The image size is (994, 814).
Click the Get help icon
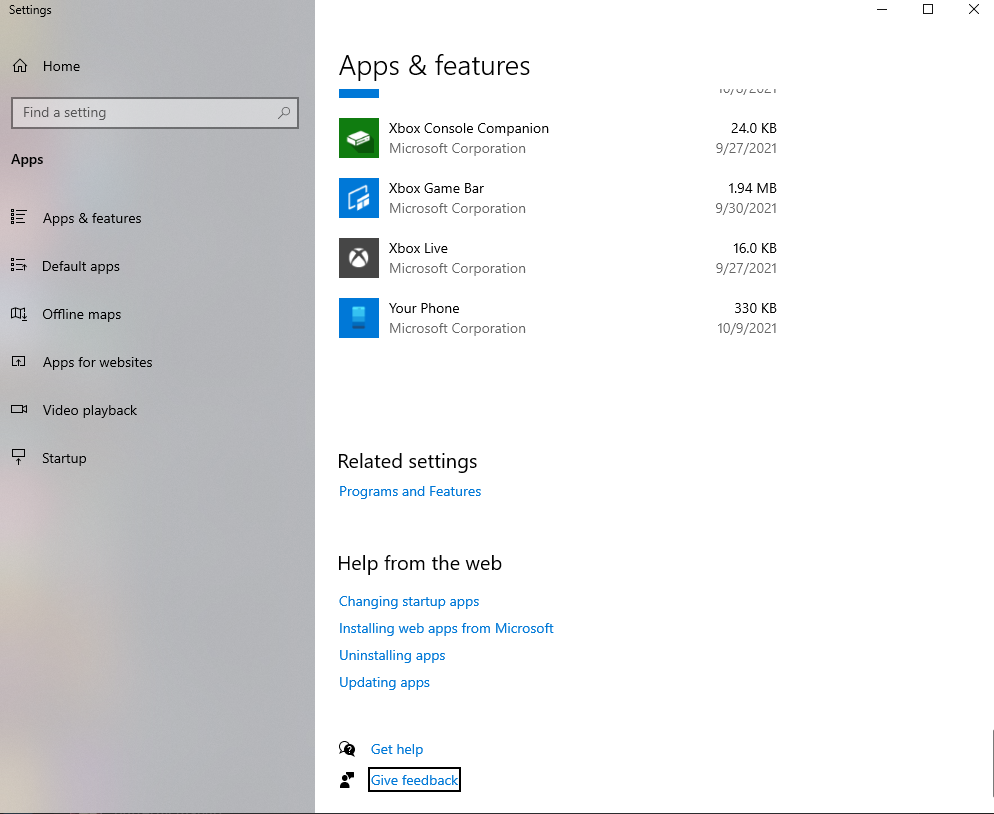tap(347, 748)
